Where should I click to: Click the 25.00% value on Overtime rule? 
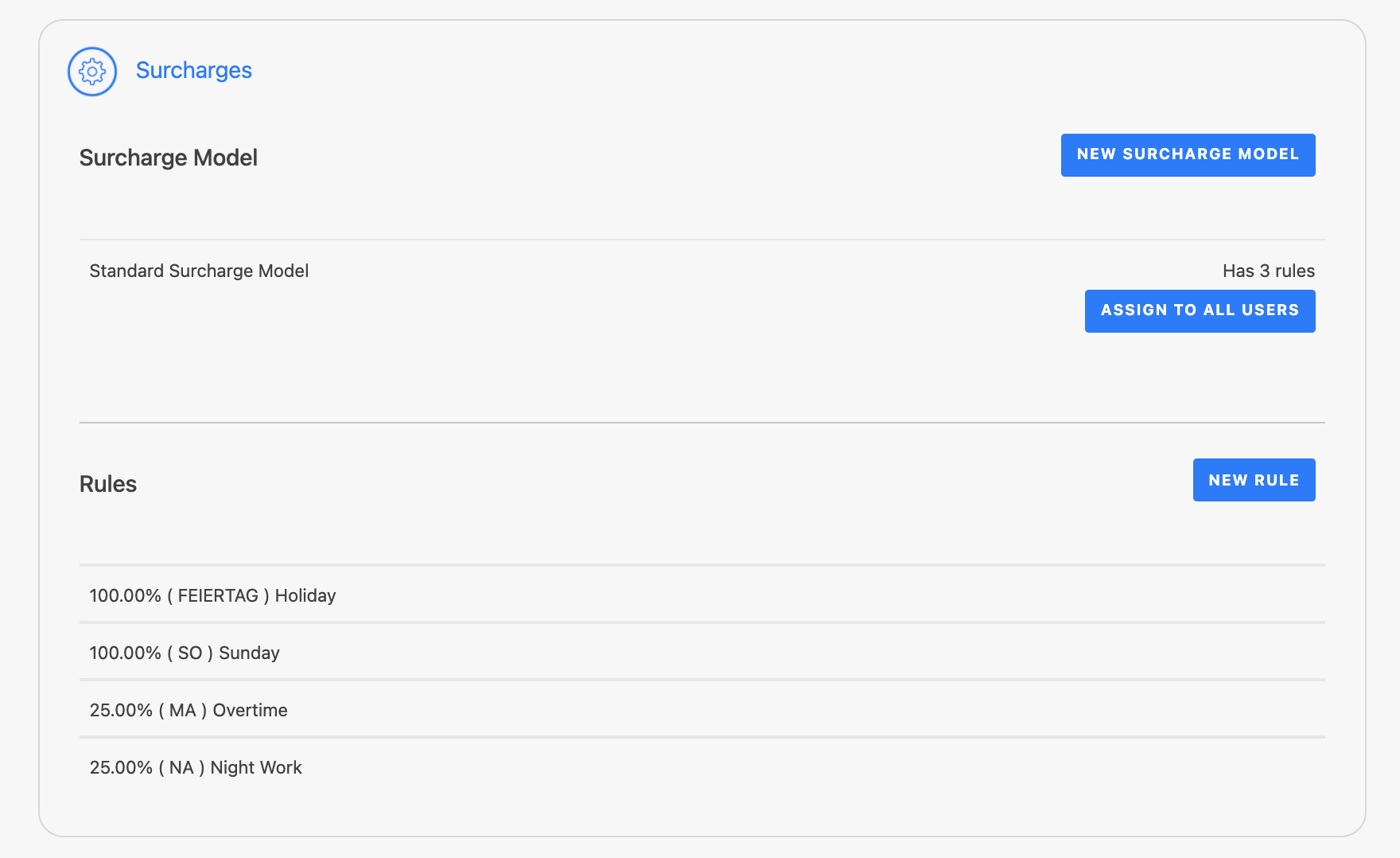click(121, 711)
